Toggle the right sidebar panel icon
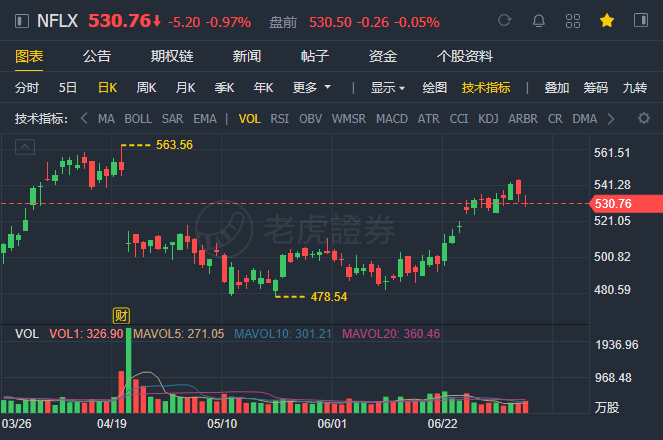Image resolution: width=663 pixels, height=440 pixels. pos(641,20)
